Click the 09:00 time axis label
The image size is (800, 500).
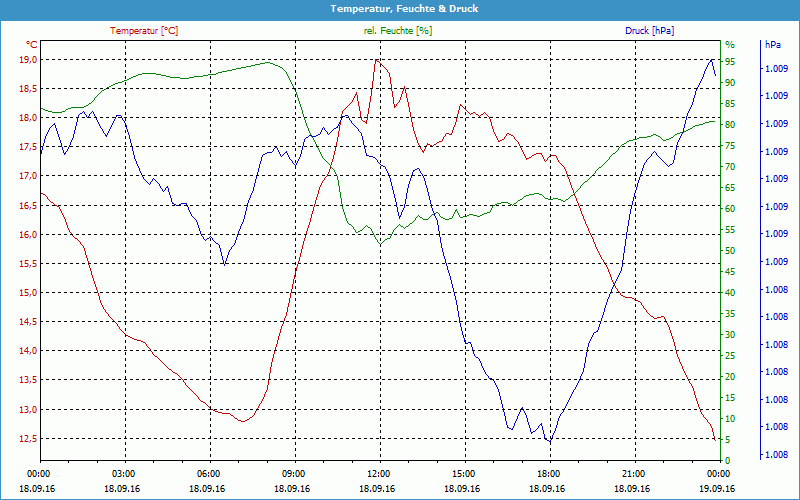(x=292, y=474)
